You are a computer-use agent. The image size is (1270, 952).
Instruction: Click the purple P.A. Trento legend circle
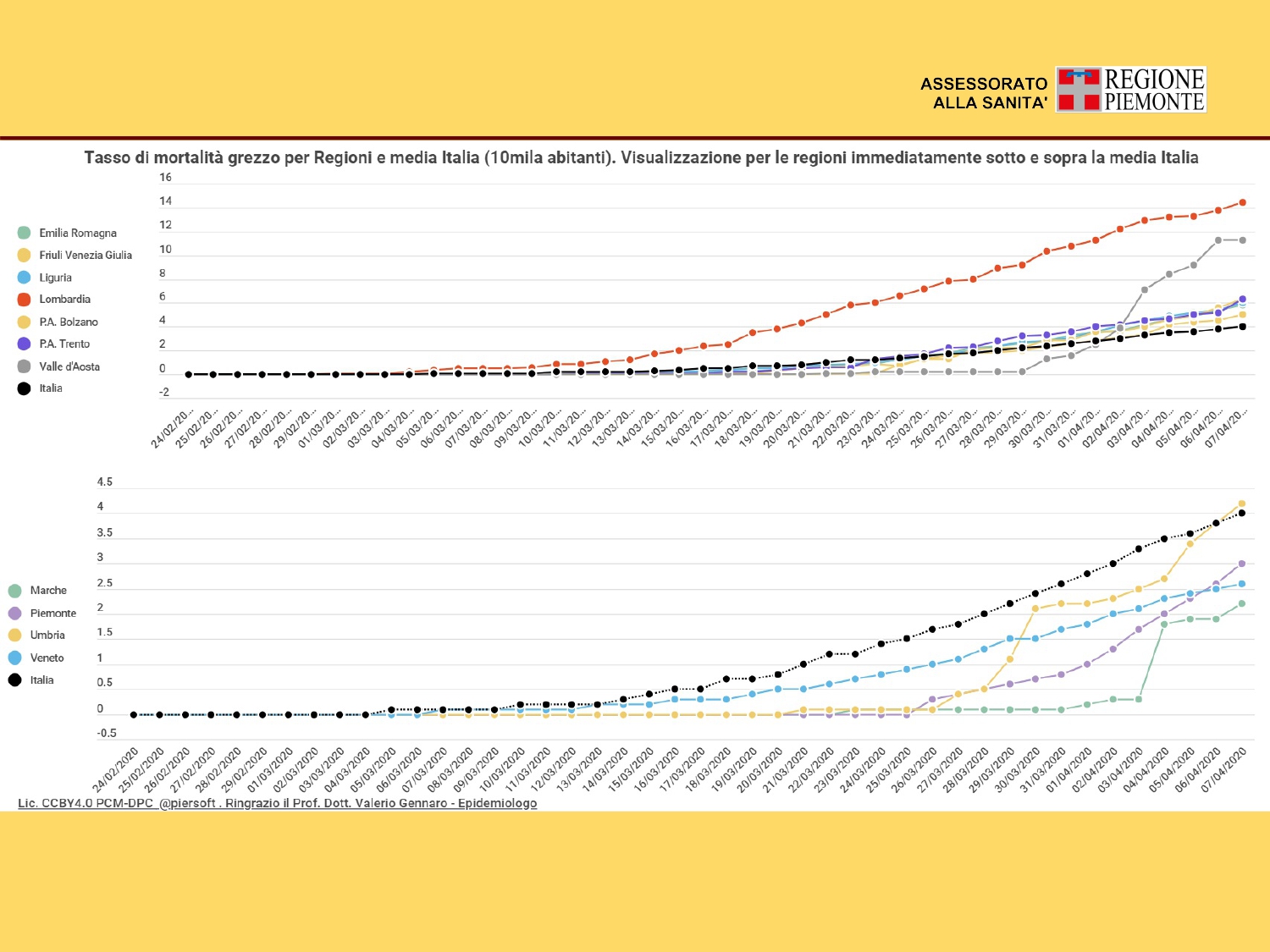click(x=24, y=344)
